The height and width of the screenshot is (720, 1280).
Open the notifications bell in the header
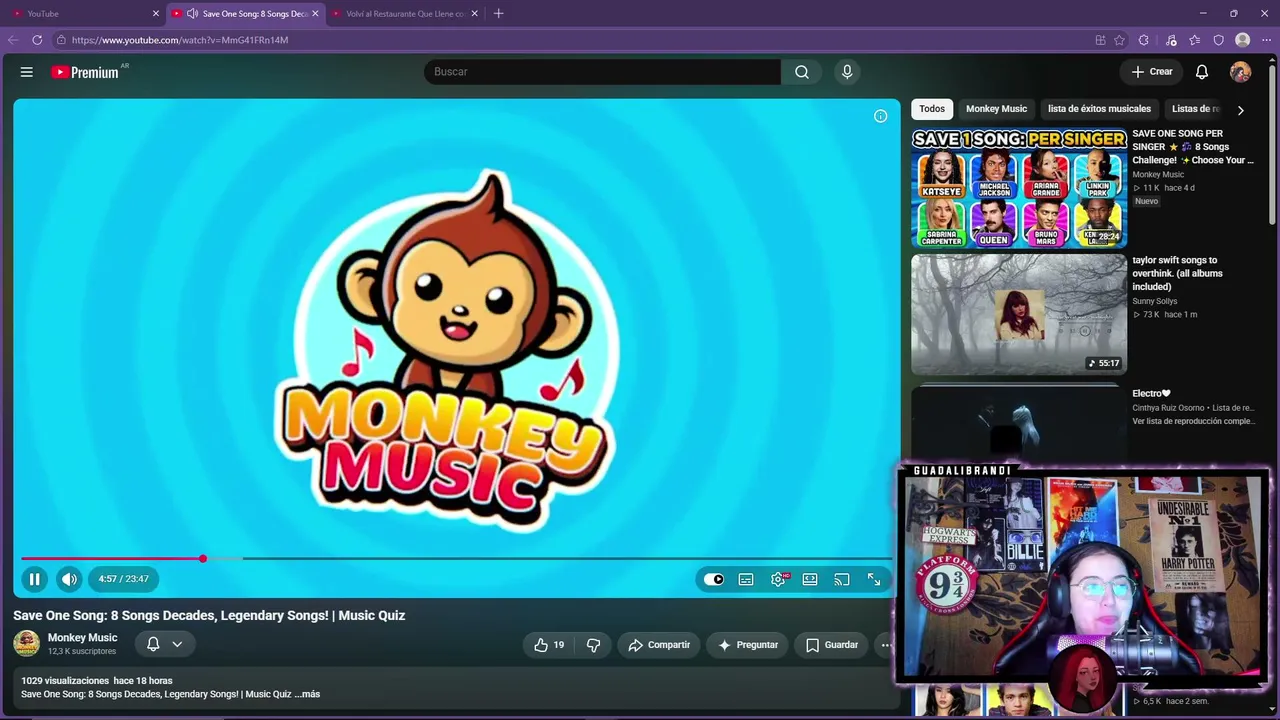(x=1202, y=72)
